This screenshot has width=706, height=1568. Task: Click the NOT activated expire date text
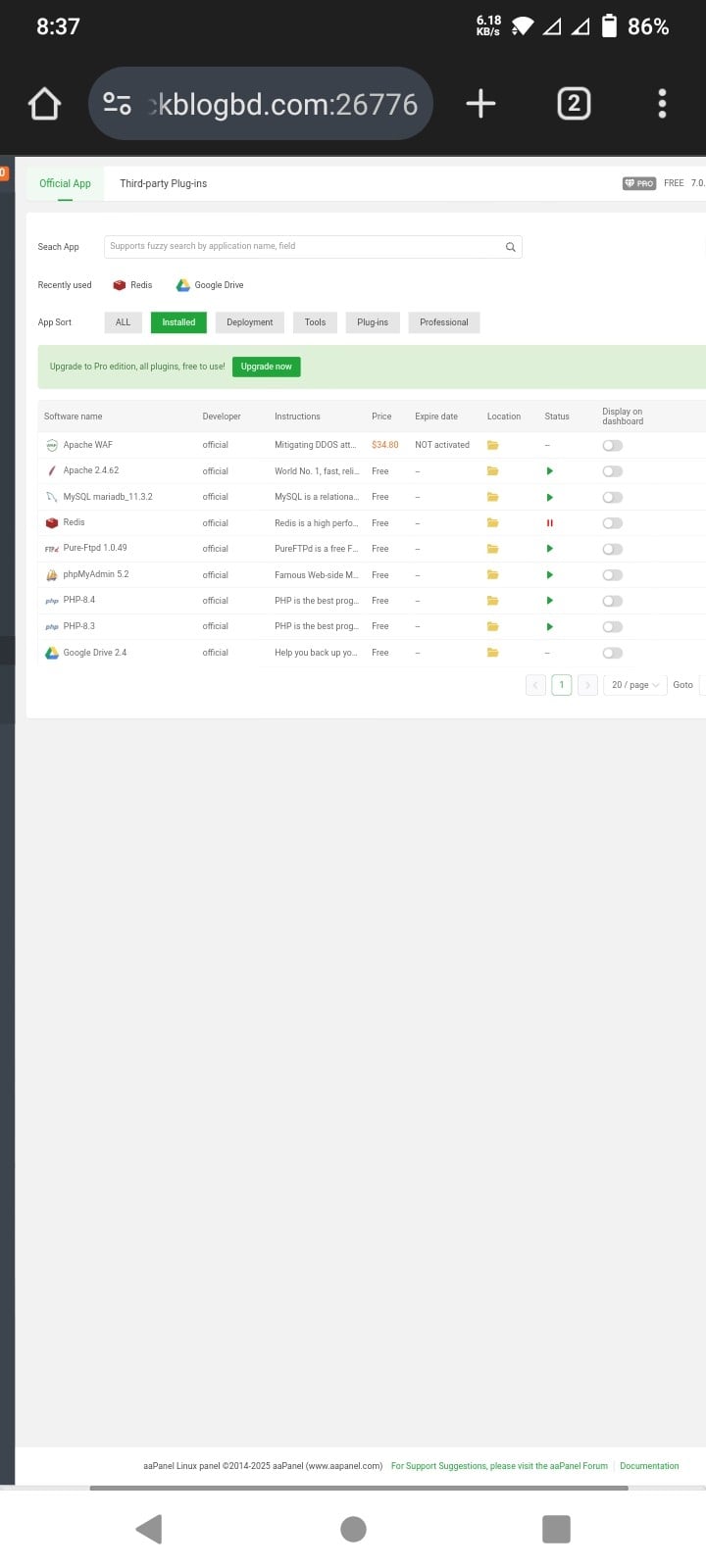pyautogui.click(x=442, y=445)
